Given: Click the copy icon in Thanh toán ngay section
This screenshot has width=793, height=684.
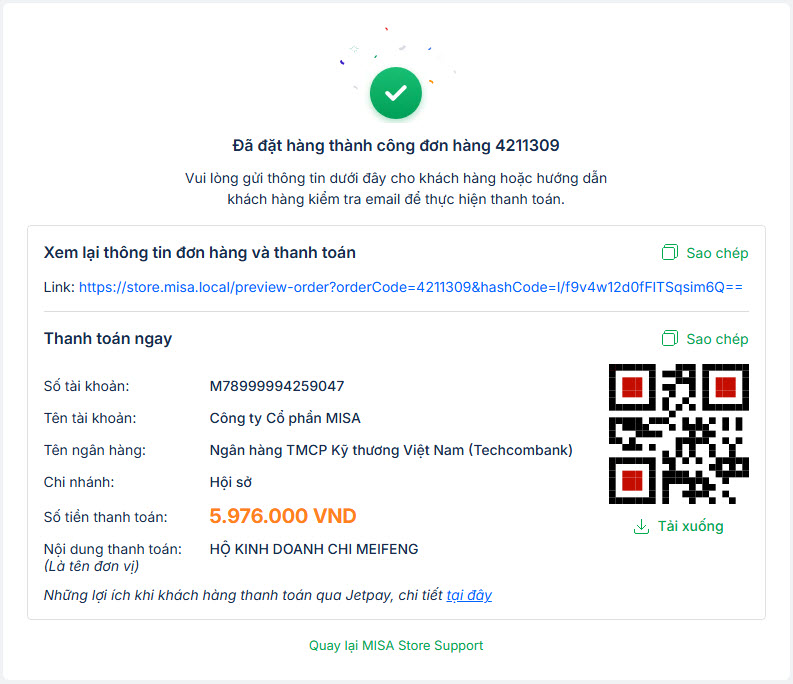Looking at the screenshot, I should (670, 339).
